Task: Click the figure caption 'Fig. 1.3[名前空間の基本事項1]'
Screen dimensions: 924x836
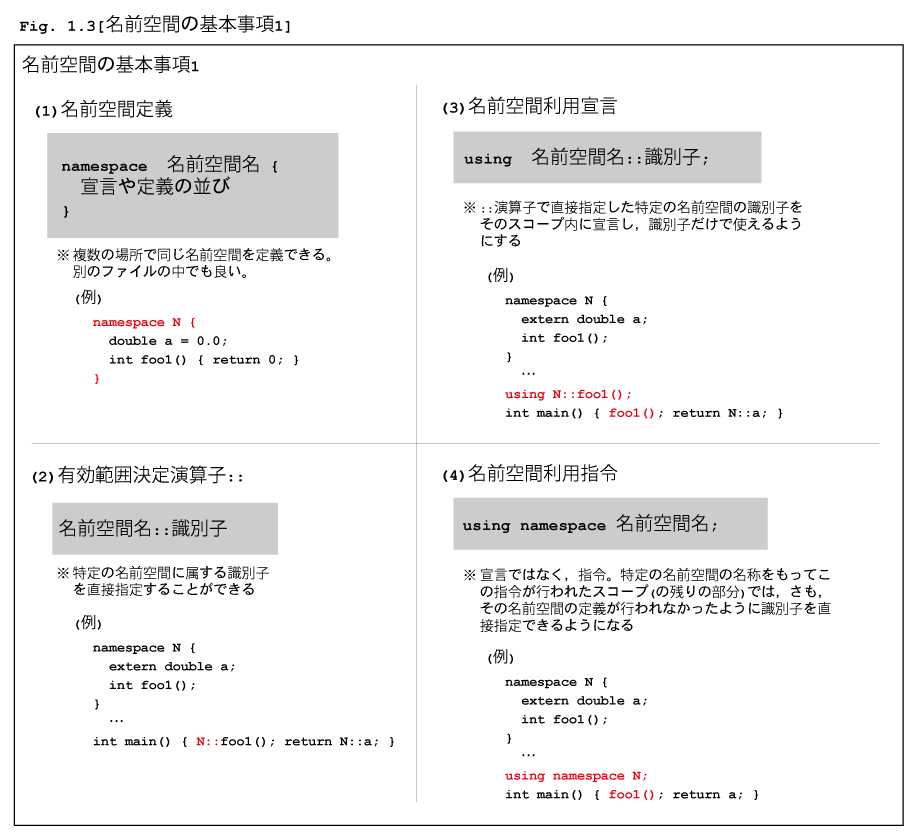Action: click(x=155, y=25)
